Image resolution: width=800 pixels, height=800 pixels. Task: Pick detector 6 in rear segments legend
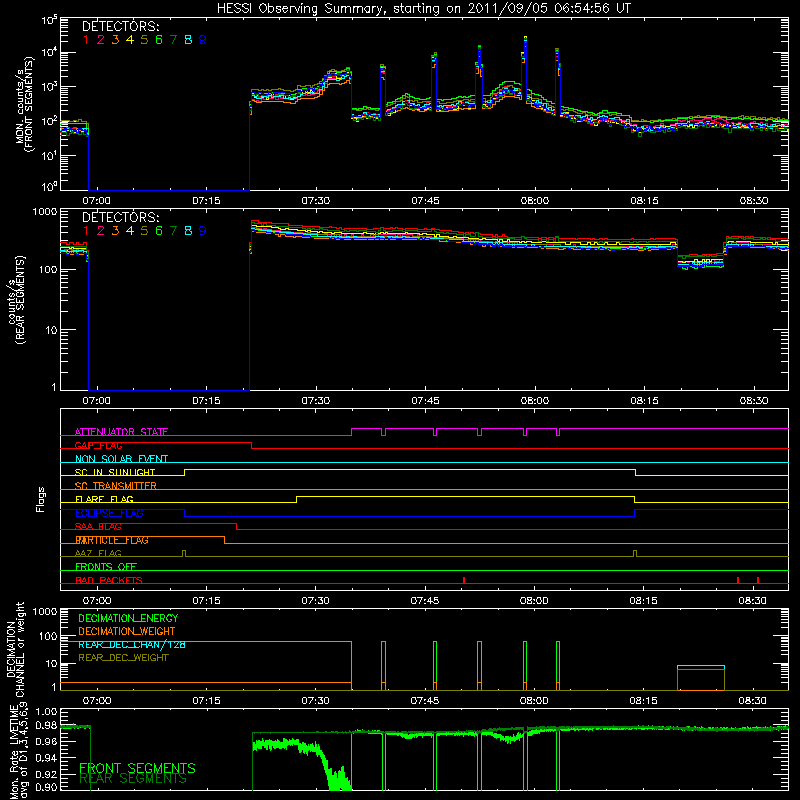click(159, 231)
